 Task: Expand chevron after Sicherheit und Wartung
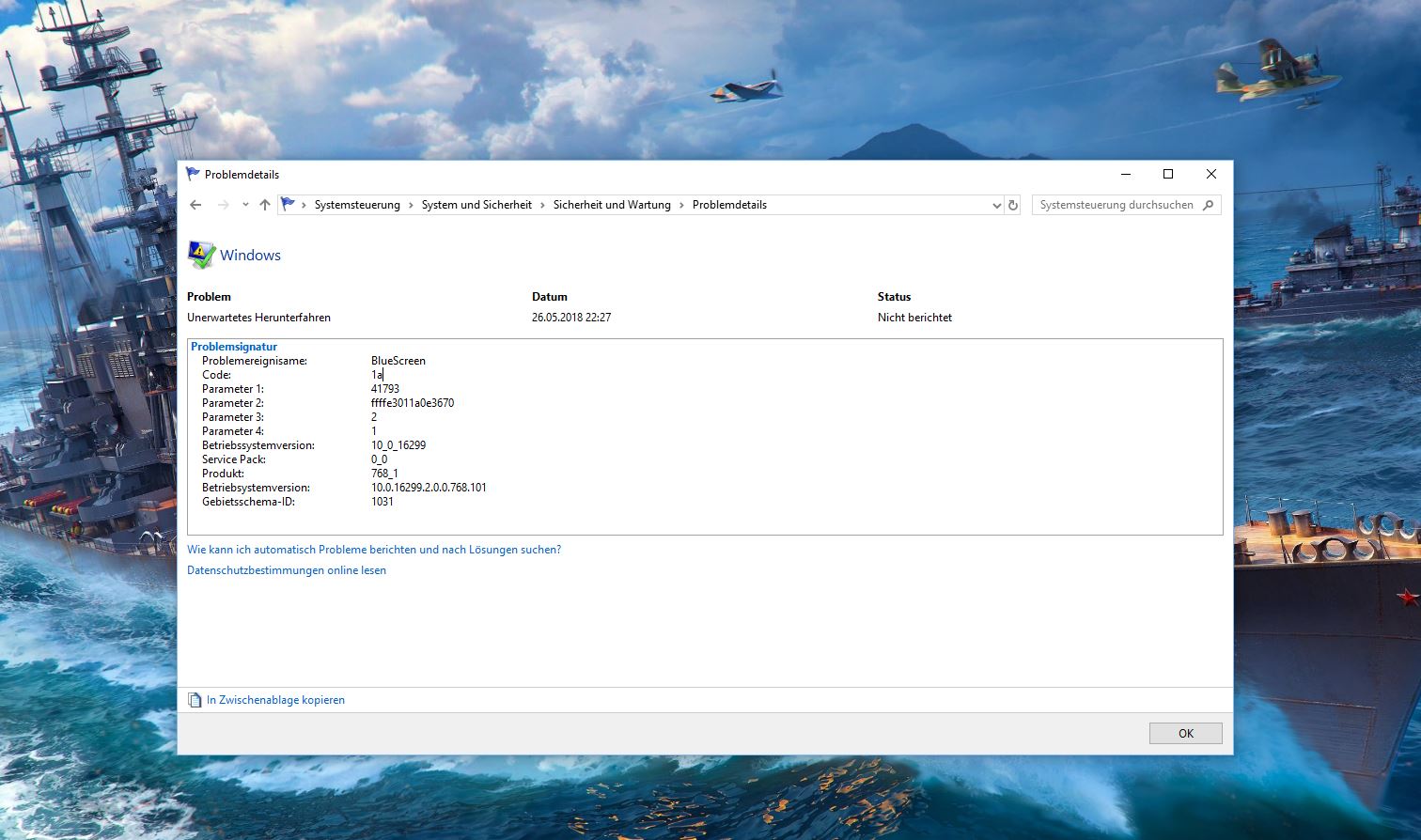[x=681, y=205]
